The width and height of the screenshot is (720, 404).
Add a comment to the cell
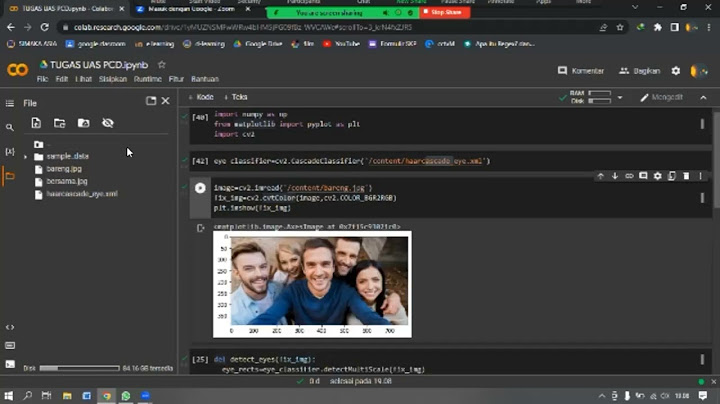[x=643, y=176]
